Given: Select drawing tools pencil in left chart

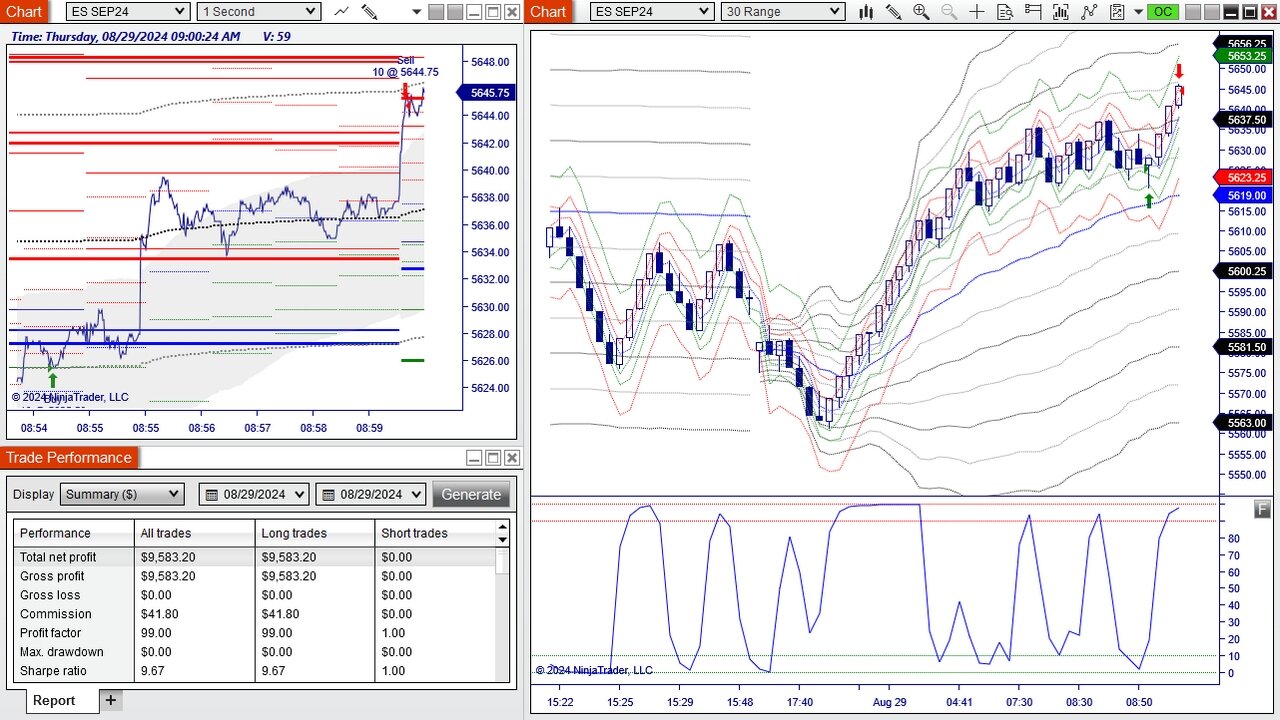Looking at the screenshot, I should (369, 12).
